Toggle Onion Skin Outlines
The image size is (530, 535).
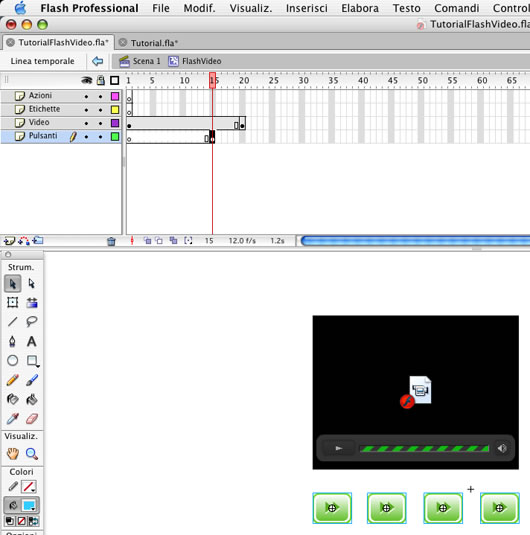(159, 241)
